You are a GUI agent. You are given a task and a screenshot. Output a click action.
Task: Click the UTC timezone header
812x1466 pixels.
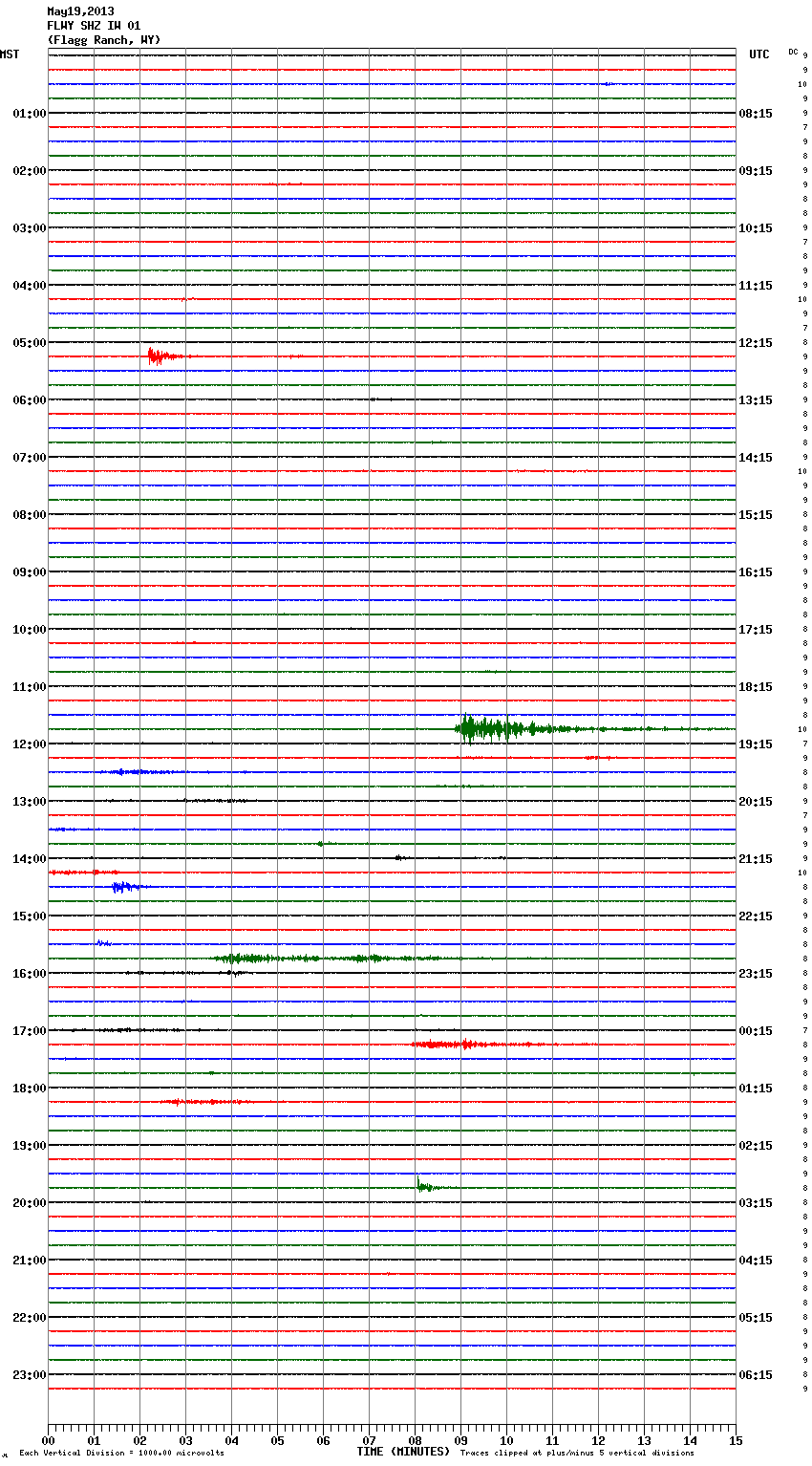click(x=759, y=54)
